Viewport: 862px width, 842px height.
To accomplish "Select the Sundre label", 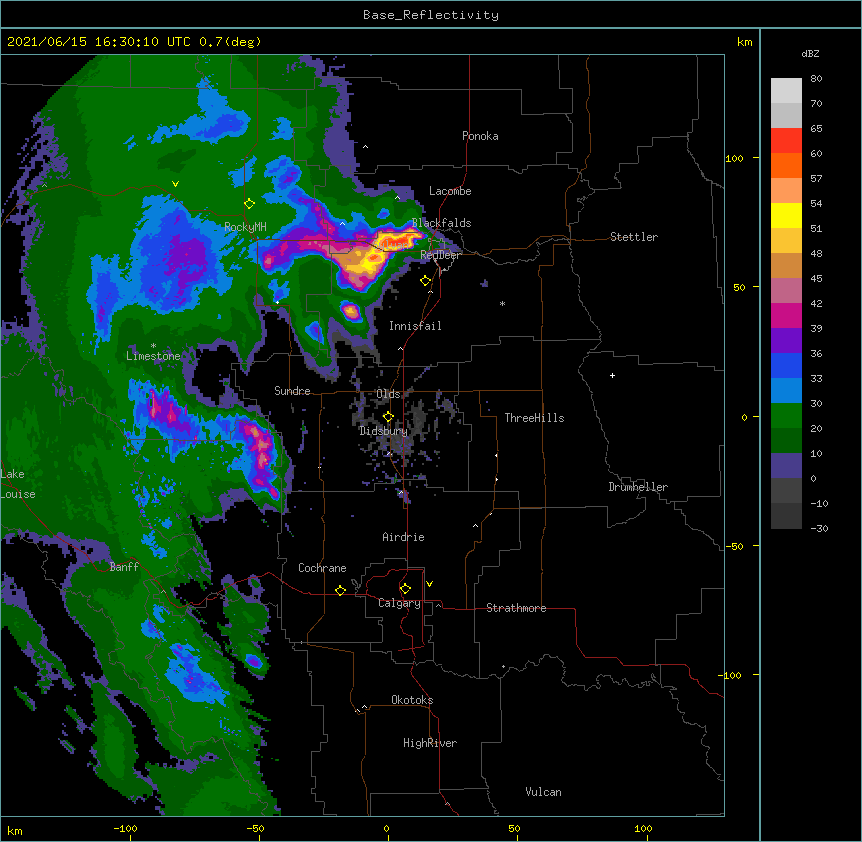I will [292, 391].
